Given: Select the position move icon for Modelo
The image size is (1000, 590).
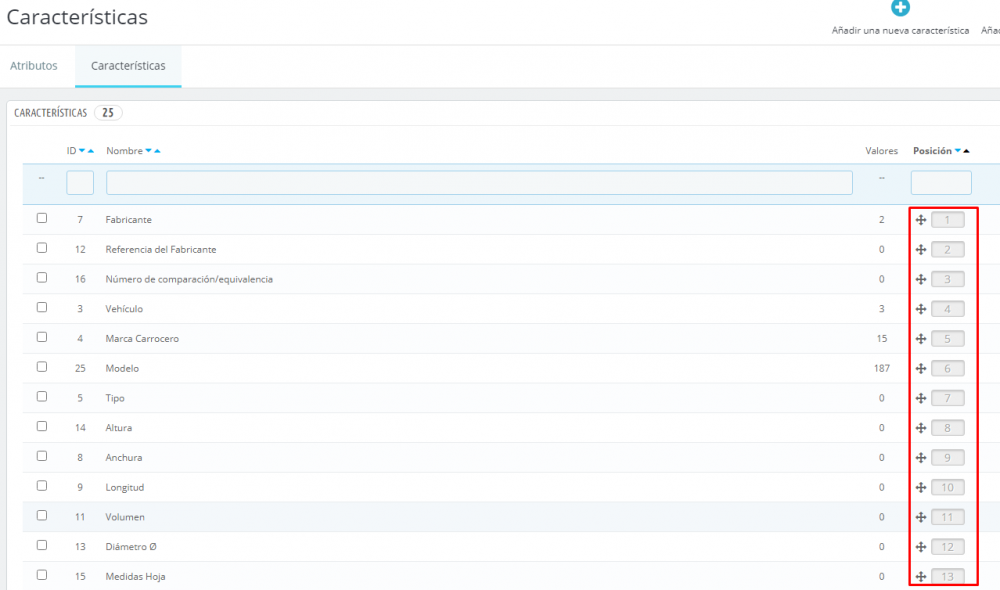Looking at the screenshot, I should click(921, 368).
